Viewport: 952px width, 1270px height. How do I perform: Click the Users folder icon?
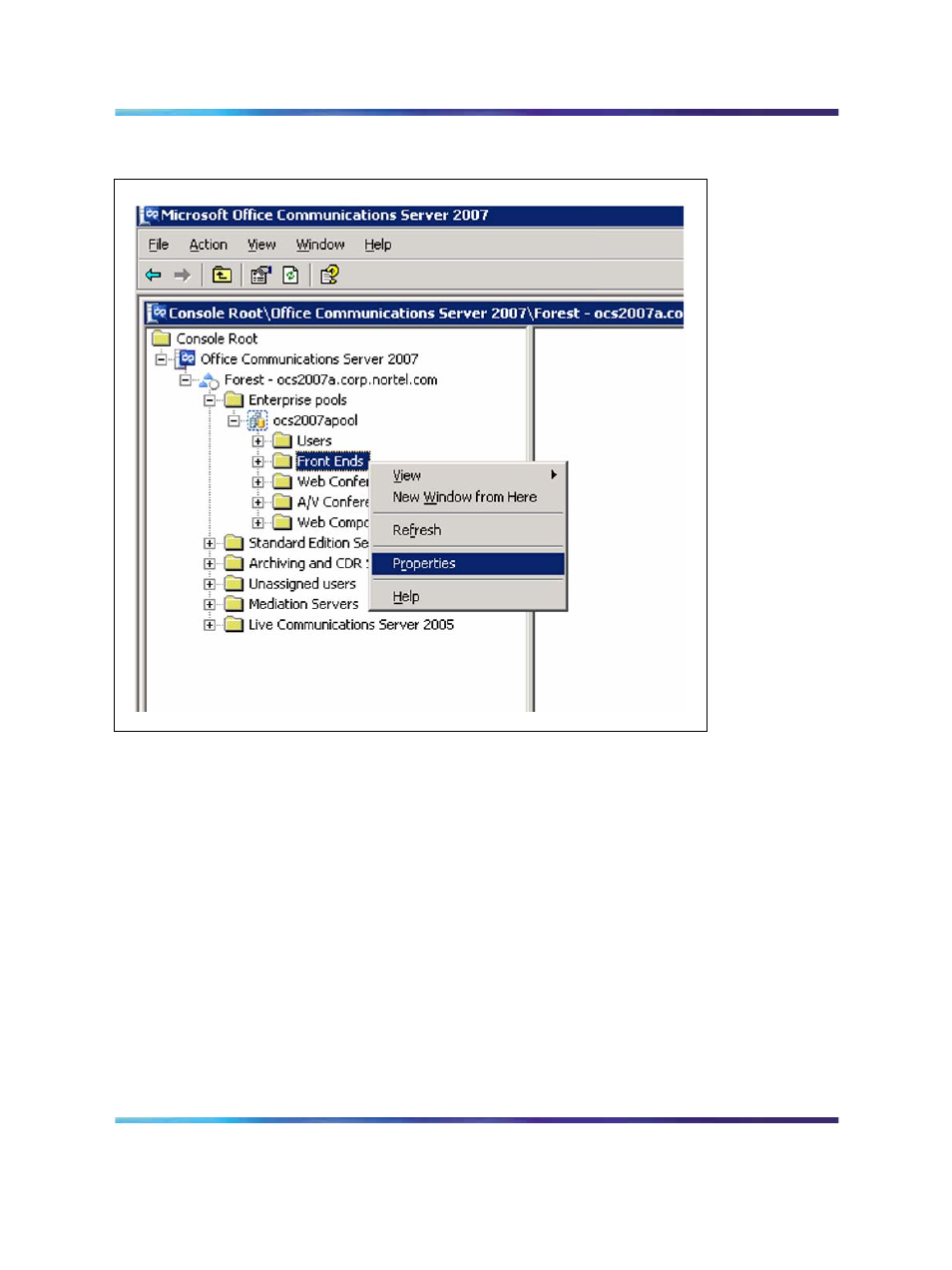pyautogui.click(x=282, y=441)
